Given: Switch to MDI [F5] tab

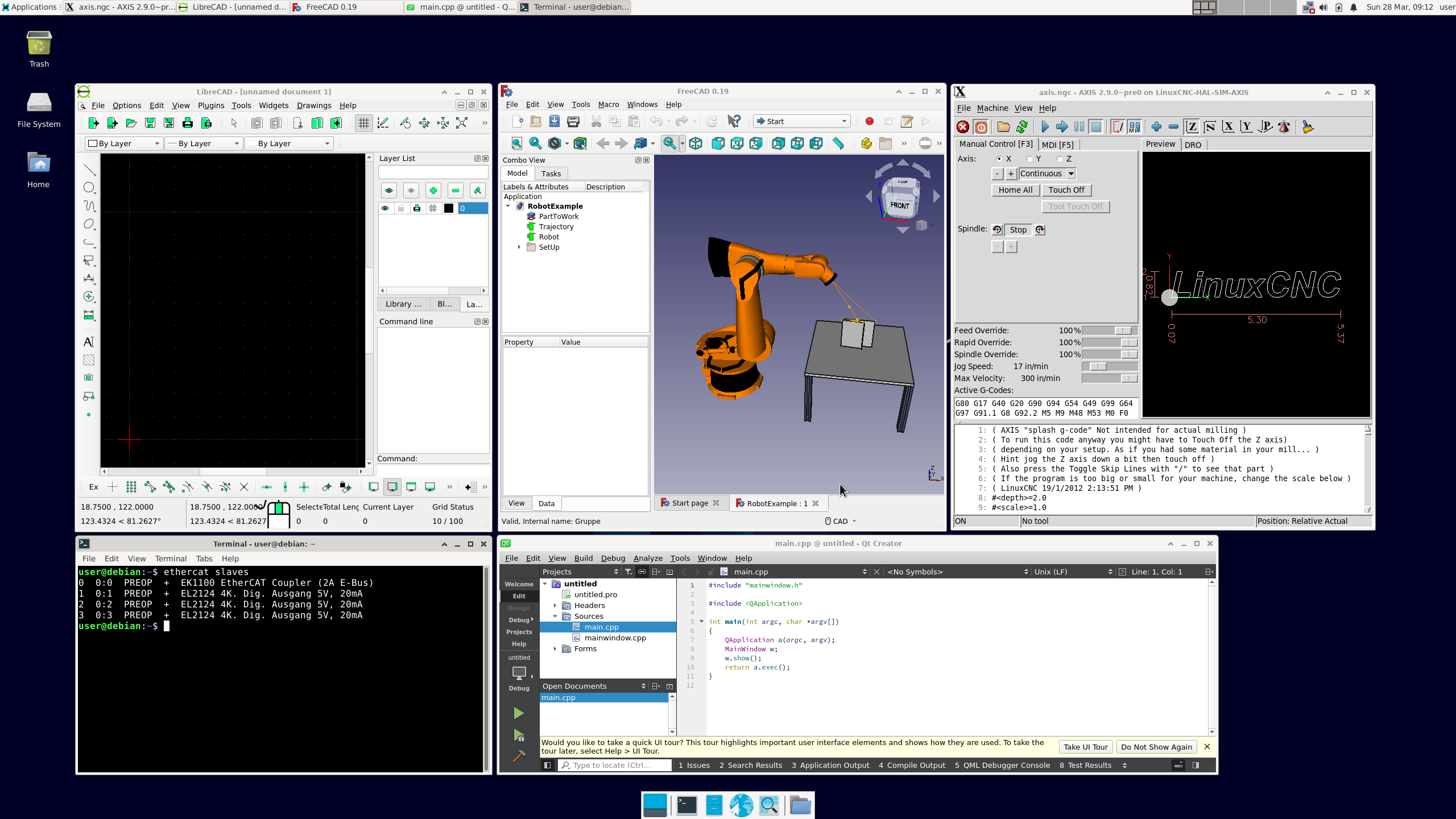Looking at the screenshot, I should pos(1058,144).
